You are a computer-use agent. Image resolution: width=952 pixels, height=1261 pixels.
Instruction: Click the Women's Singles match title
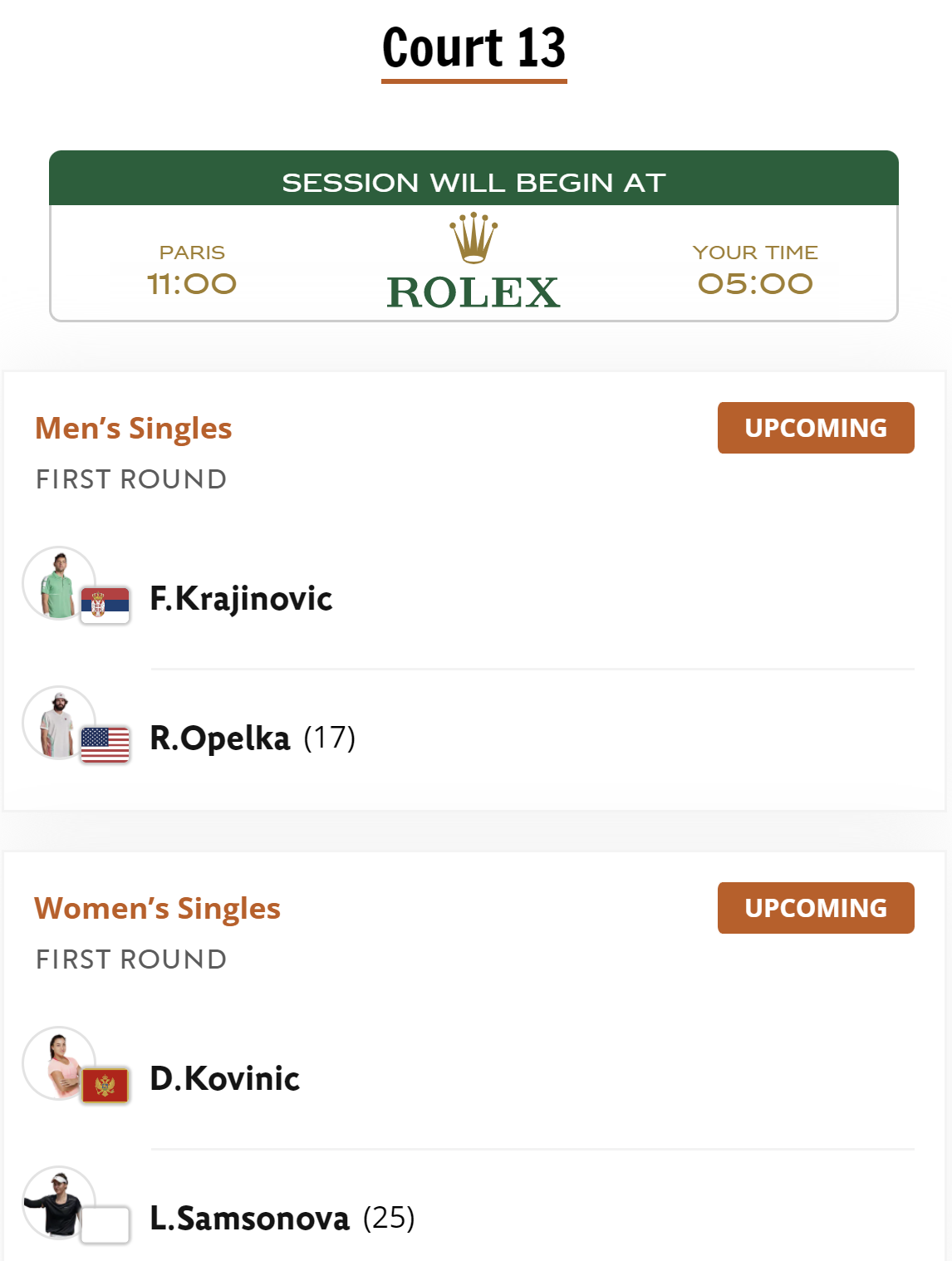click(x=157, y=909)
